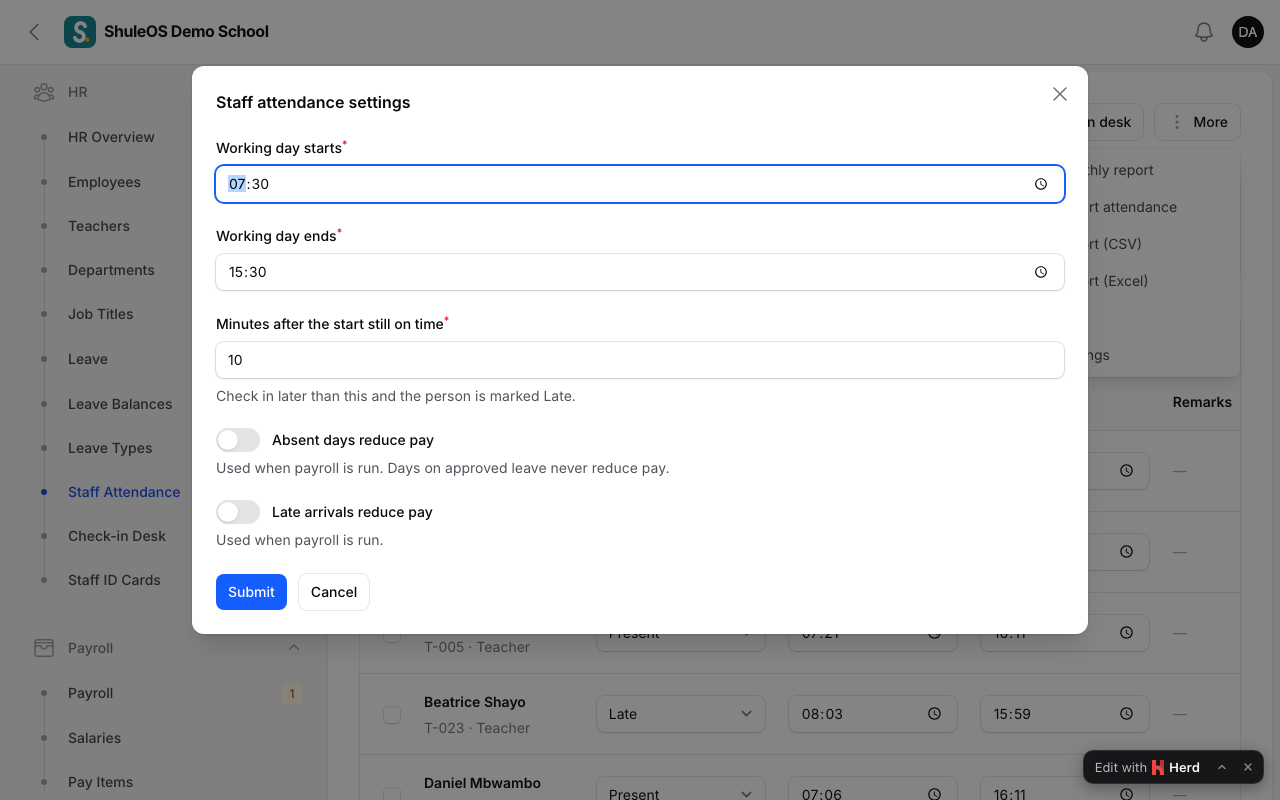Click the back arrow in header
The width and height of the screenshot is (1280, 800).
34,32
